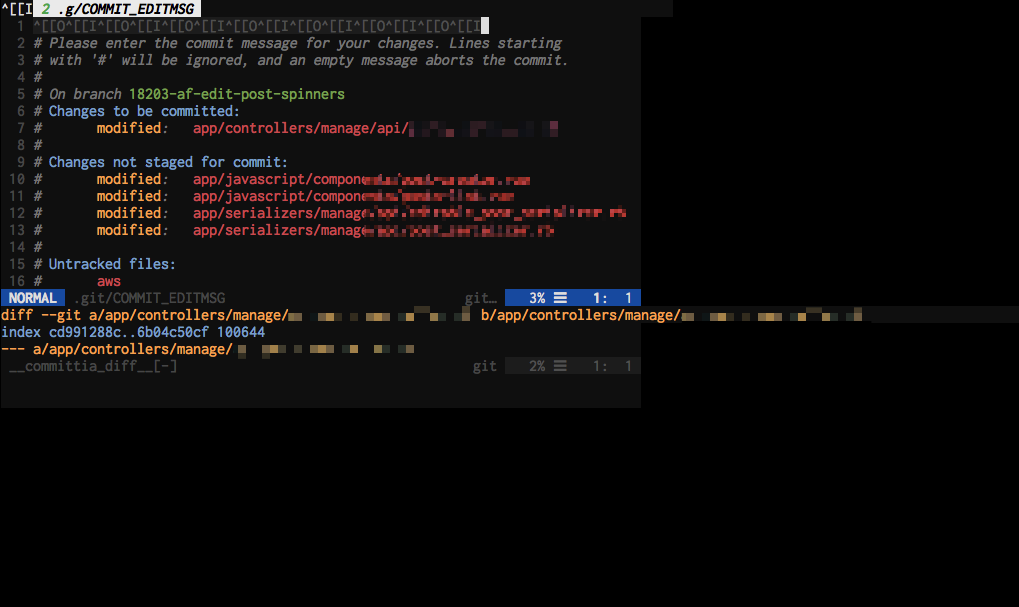
Task: Click the untracked 'aws' entry
Action: [109, 281]
